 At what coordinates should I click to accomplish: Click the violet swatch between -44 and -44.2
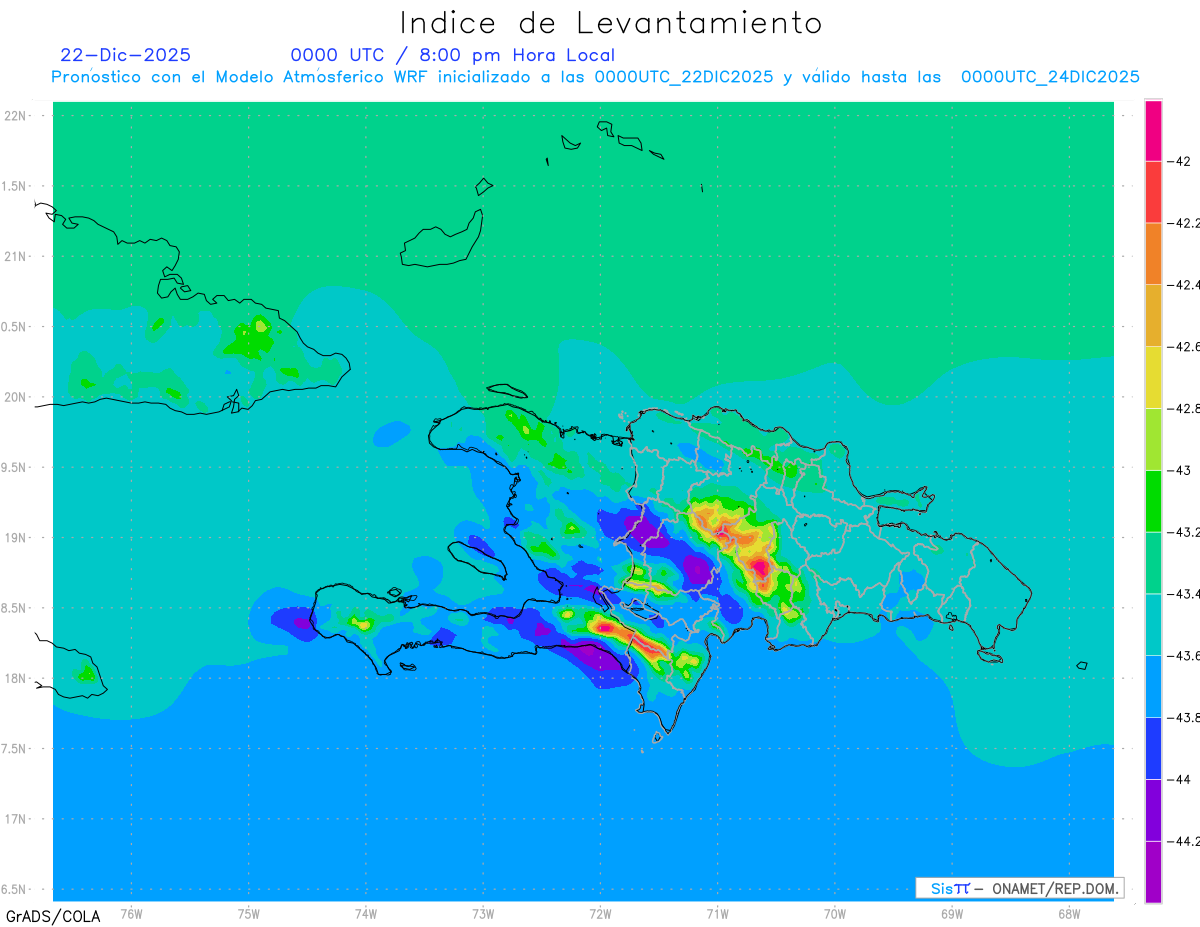[x=1153, y=810]
